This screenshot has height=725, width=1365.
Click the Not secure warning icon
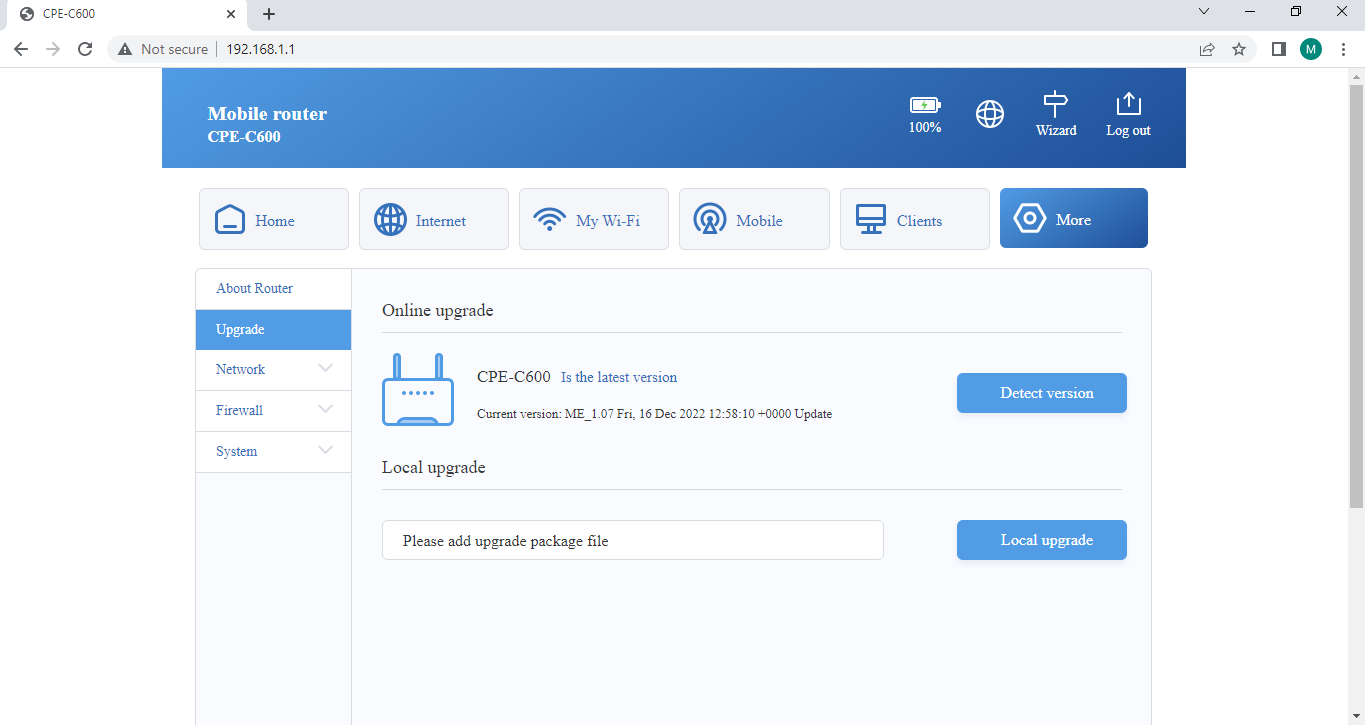125,49
